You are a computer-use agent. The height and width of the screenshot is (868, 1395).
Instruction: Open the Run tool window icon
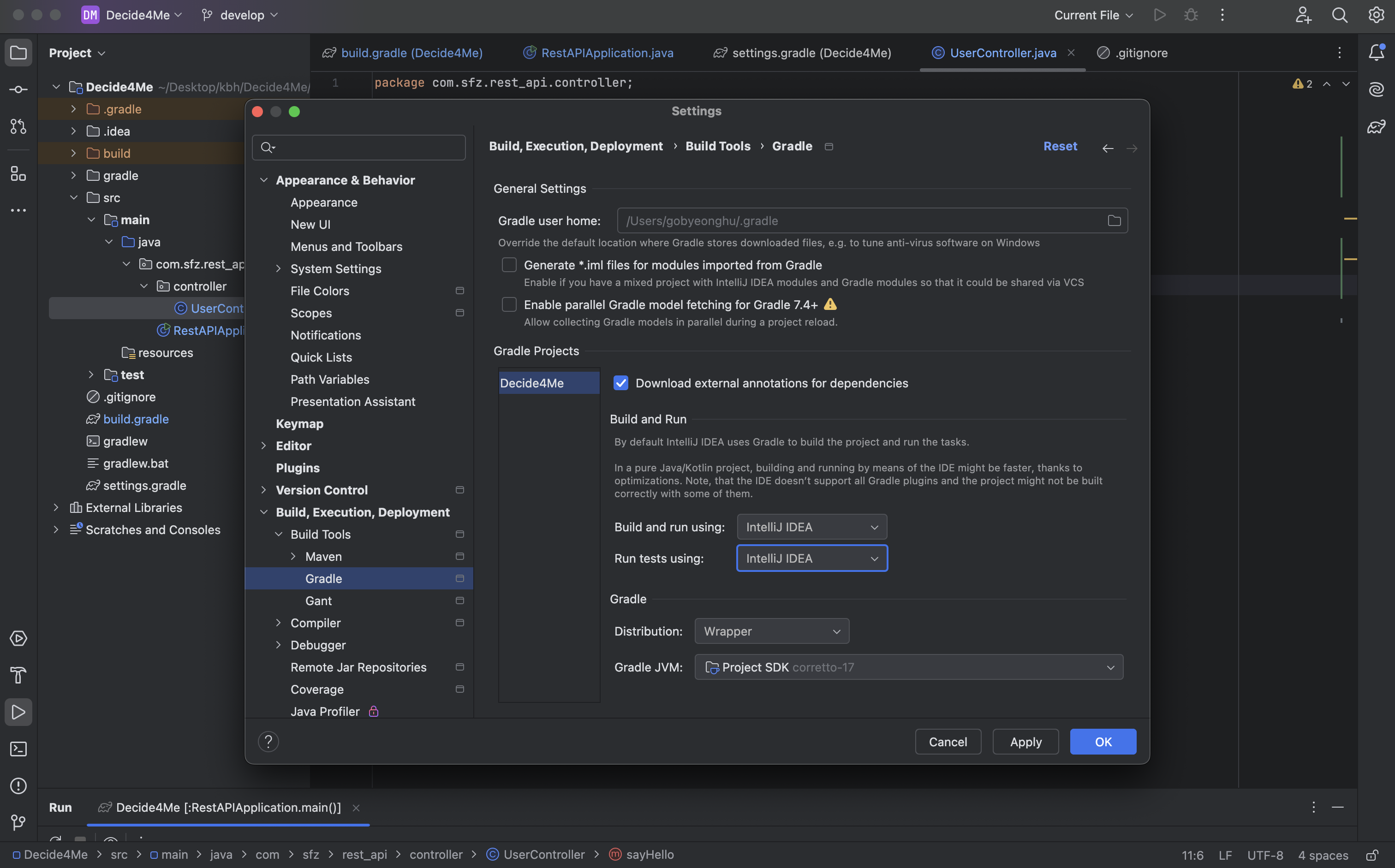coord(18,712)
